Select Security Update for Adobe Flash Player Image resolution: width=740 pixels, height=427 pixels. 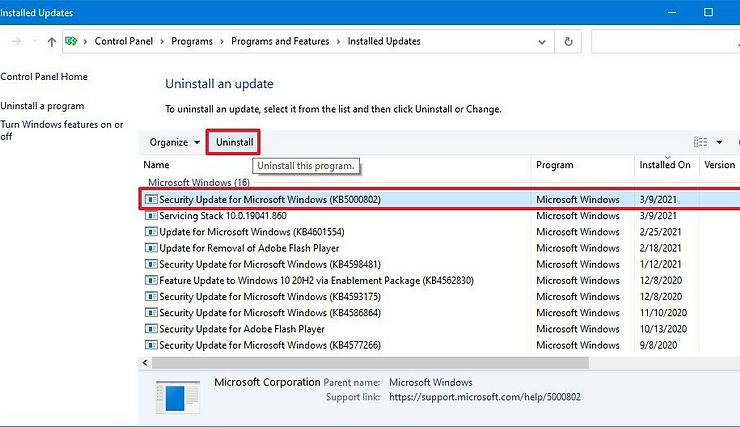click(x=440, y=329)
